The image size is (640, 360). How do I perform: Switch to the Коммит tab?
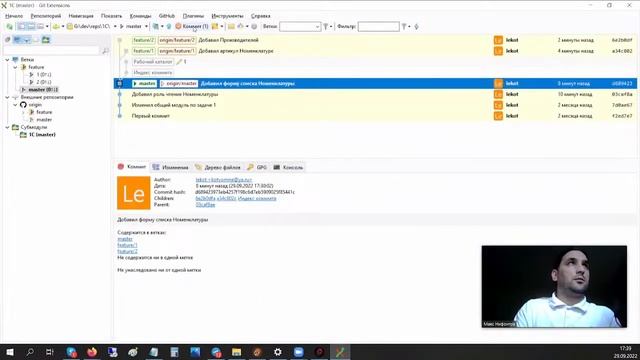pos(131,167)
